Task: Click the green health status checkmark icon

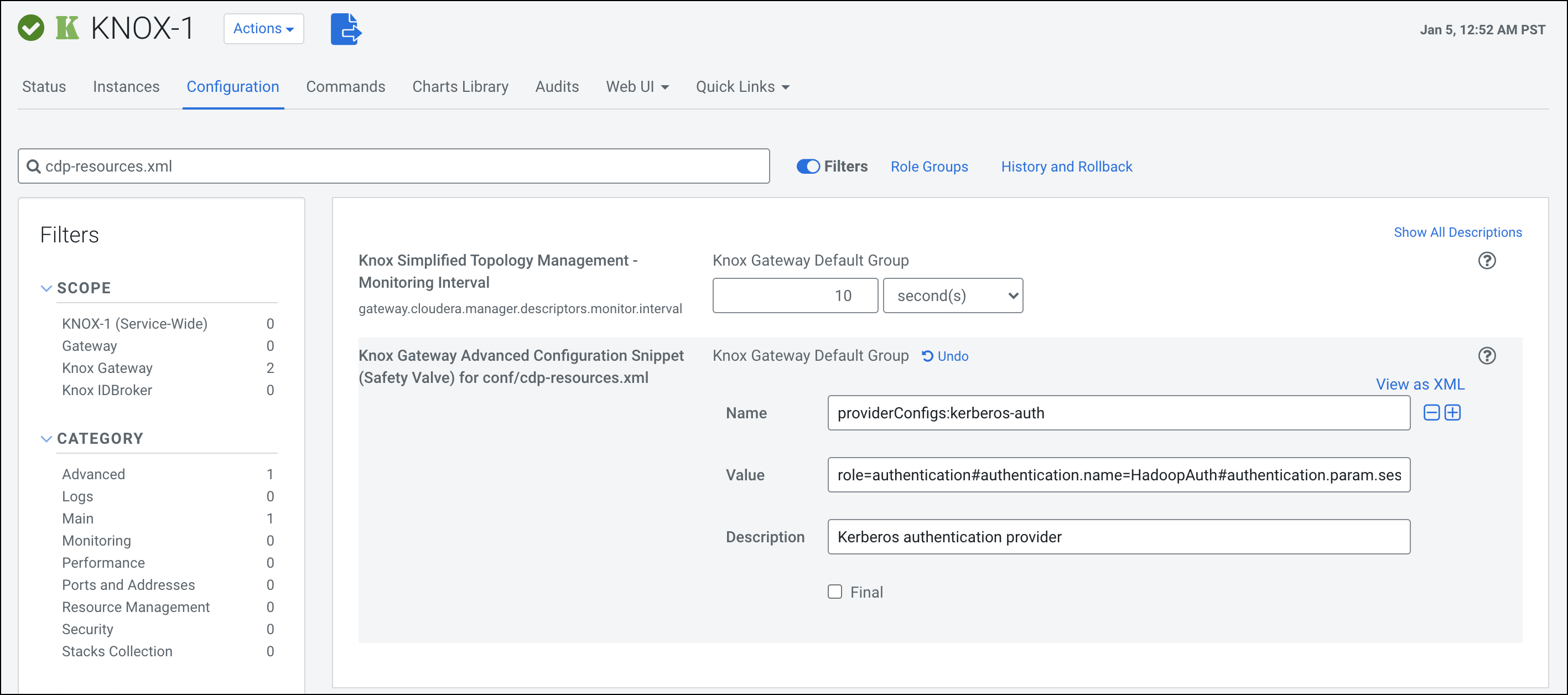Action: 30,29
